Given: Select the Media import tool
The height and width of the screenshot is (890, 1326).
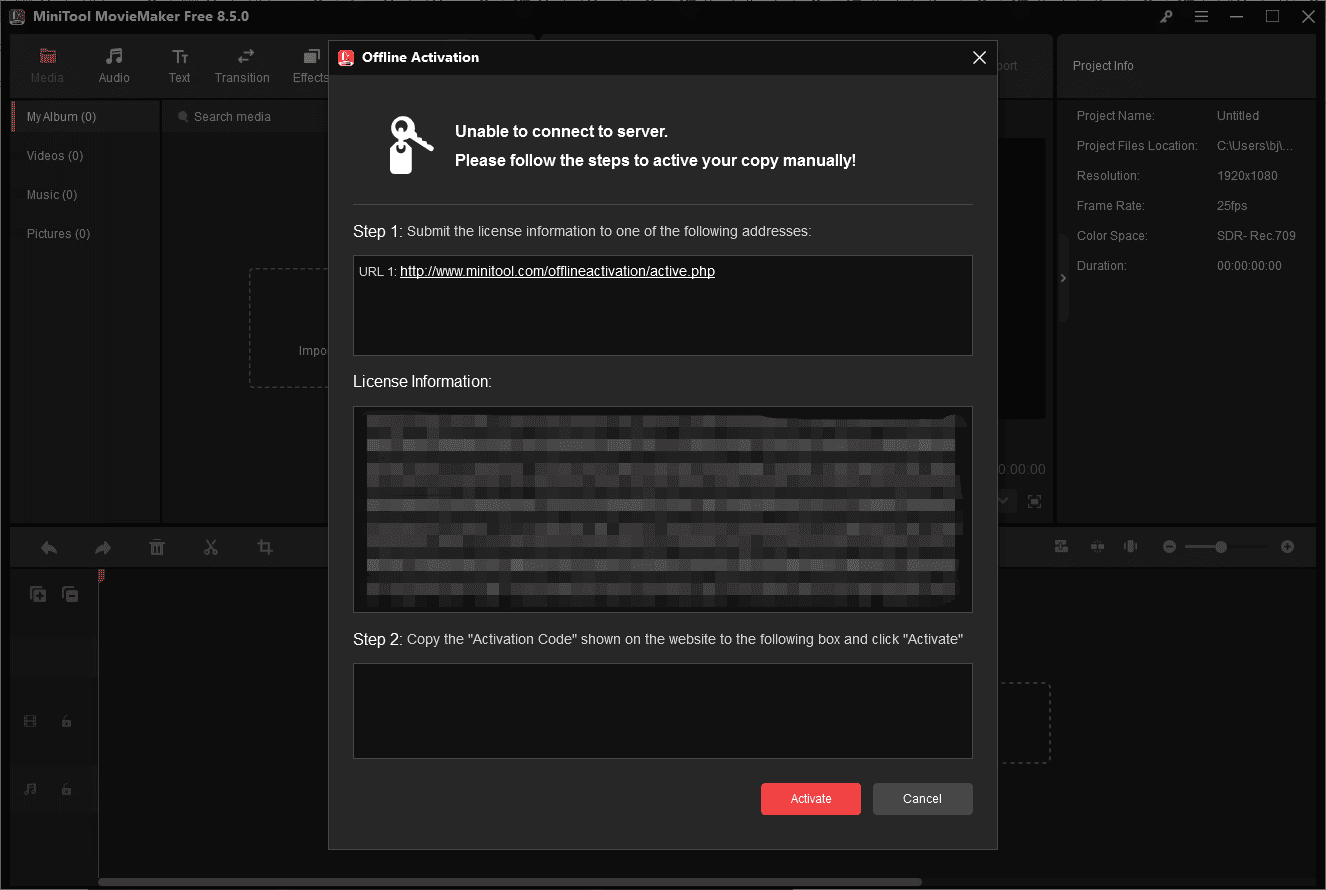Looking at the screenshot, I should coord(47,66).
